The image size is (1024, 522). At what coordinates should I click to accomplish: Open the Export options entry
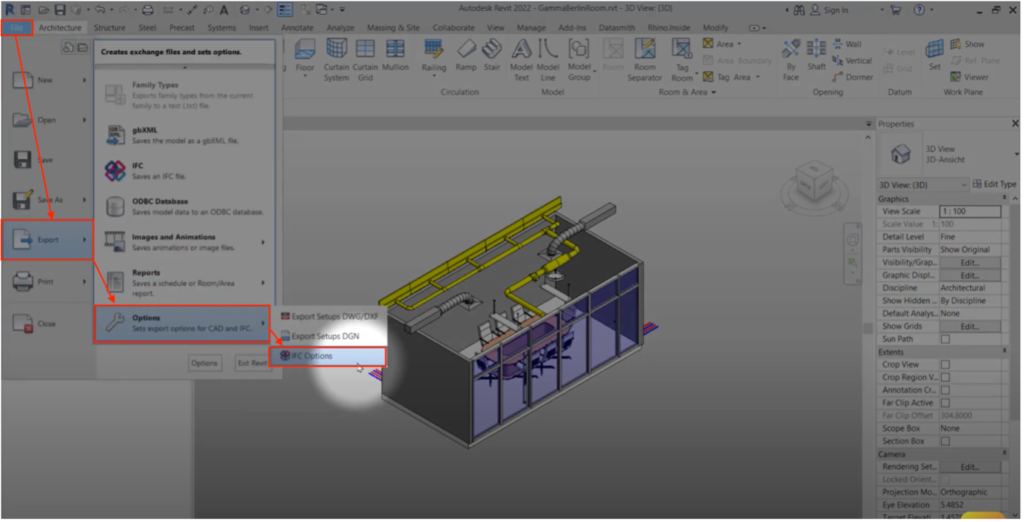[182, 323]
